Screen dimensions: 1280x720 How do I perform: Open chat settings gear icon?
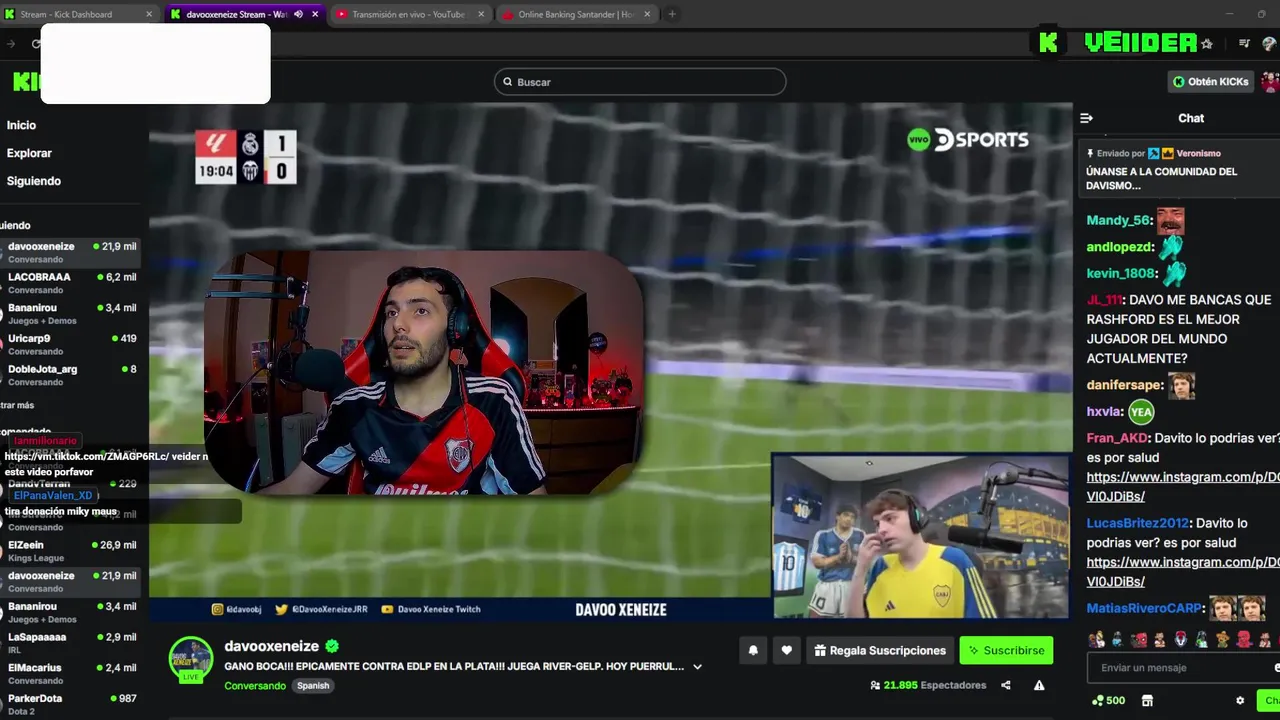[1240, 701]
